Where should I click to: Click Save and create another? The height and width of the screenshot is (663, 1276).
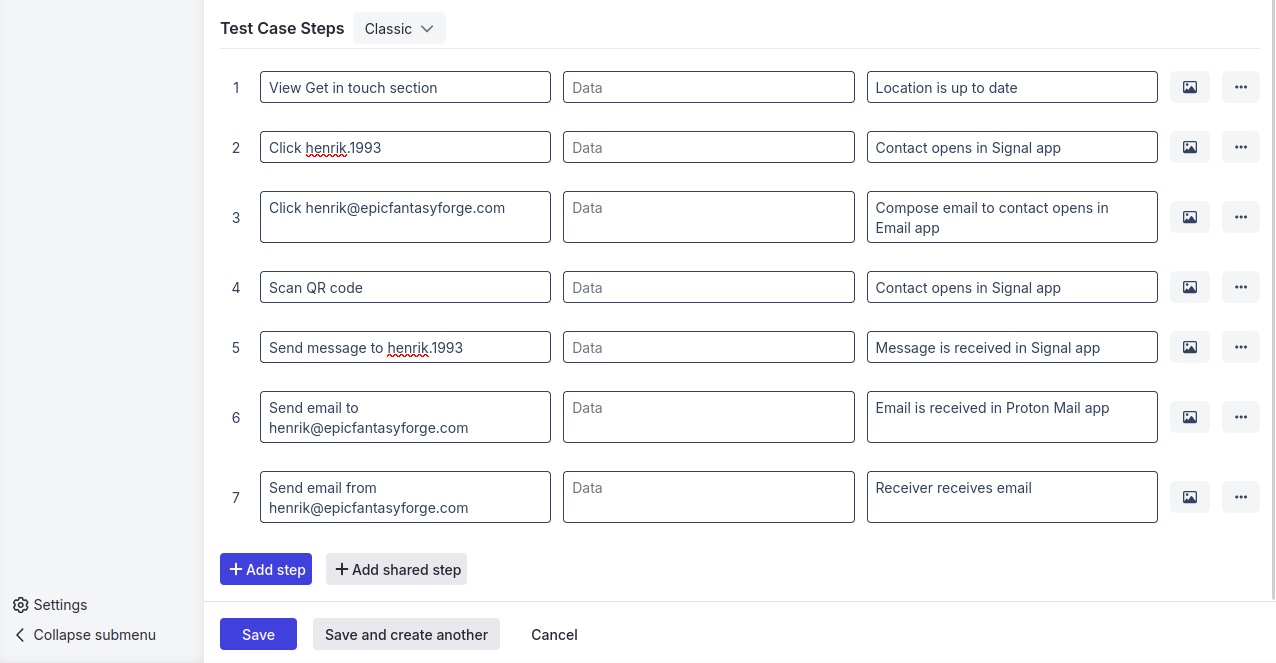tap(406, 634)
